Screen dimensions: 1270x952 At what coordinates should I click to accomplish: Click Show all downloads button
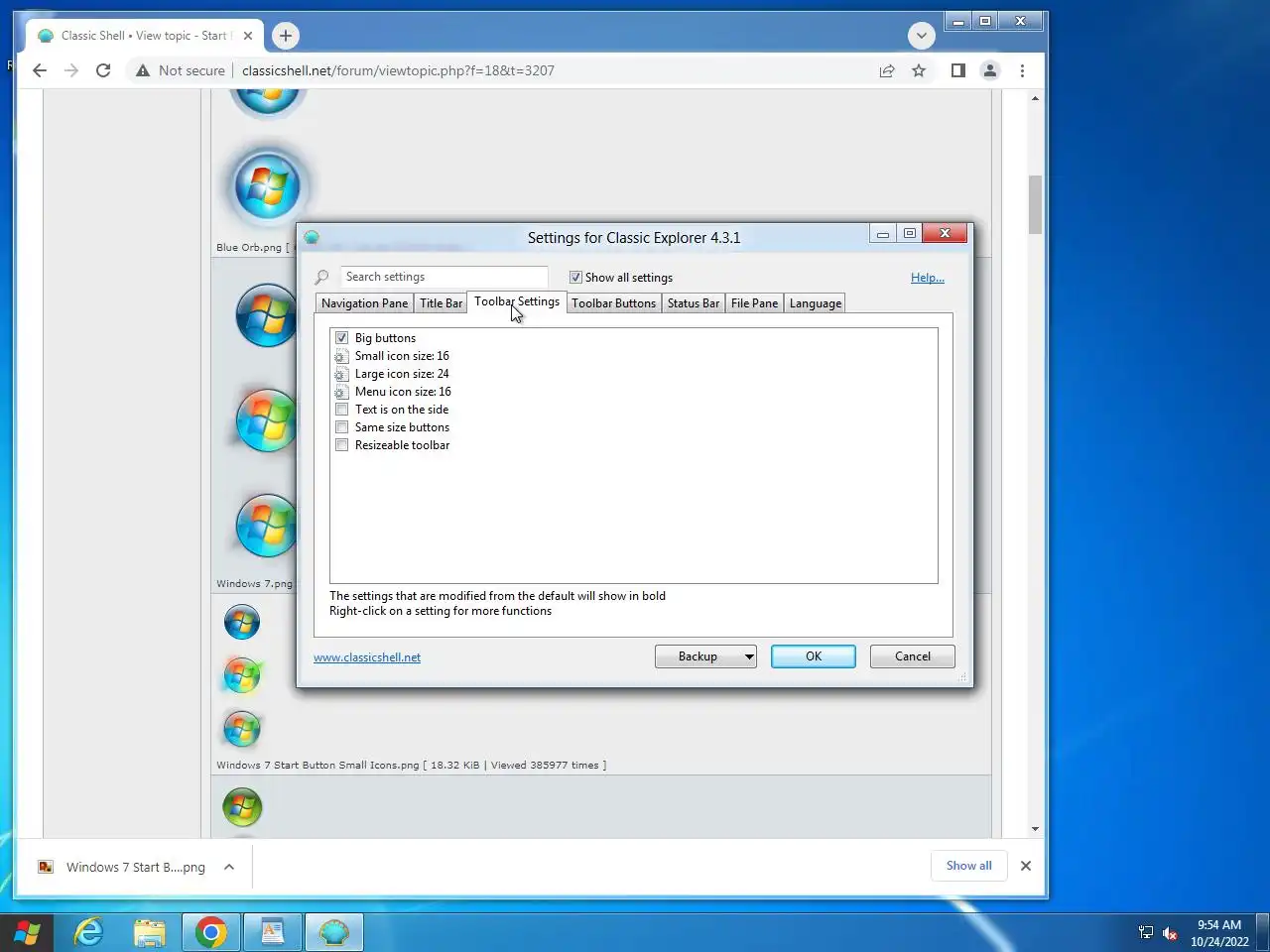(x=968, y=866)
